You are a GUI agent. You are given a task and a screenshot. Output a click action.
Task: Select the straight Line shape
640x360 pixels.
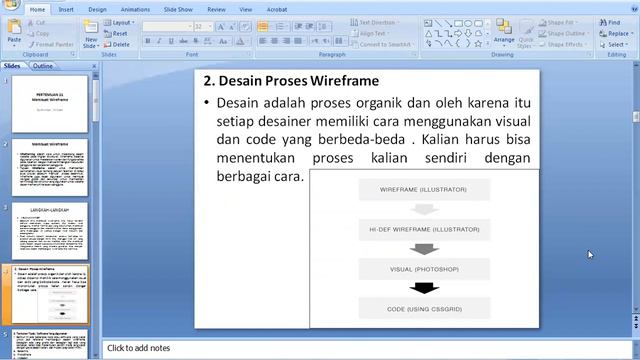coord(438,23)
